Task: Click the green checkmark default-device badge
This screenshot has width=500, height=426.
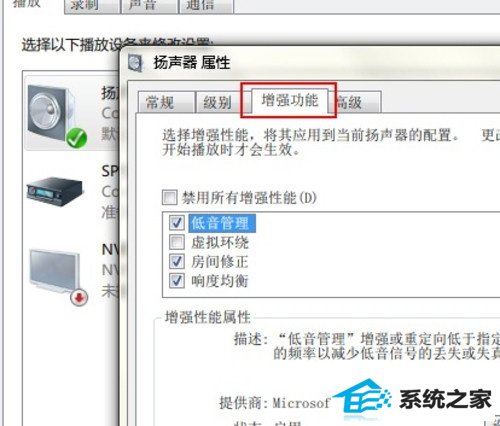Action: (77, 138)
